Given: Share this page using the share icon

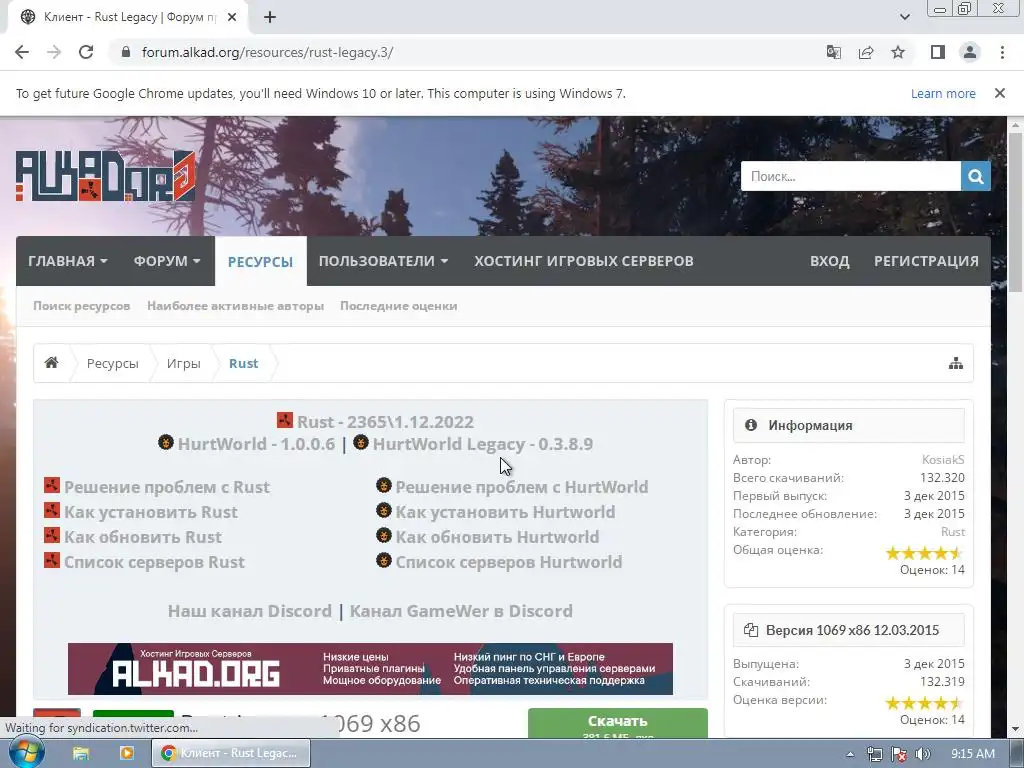Looking at the screenshot, I should [x=866, y=52].
